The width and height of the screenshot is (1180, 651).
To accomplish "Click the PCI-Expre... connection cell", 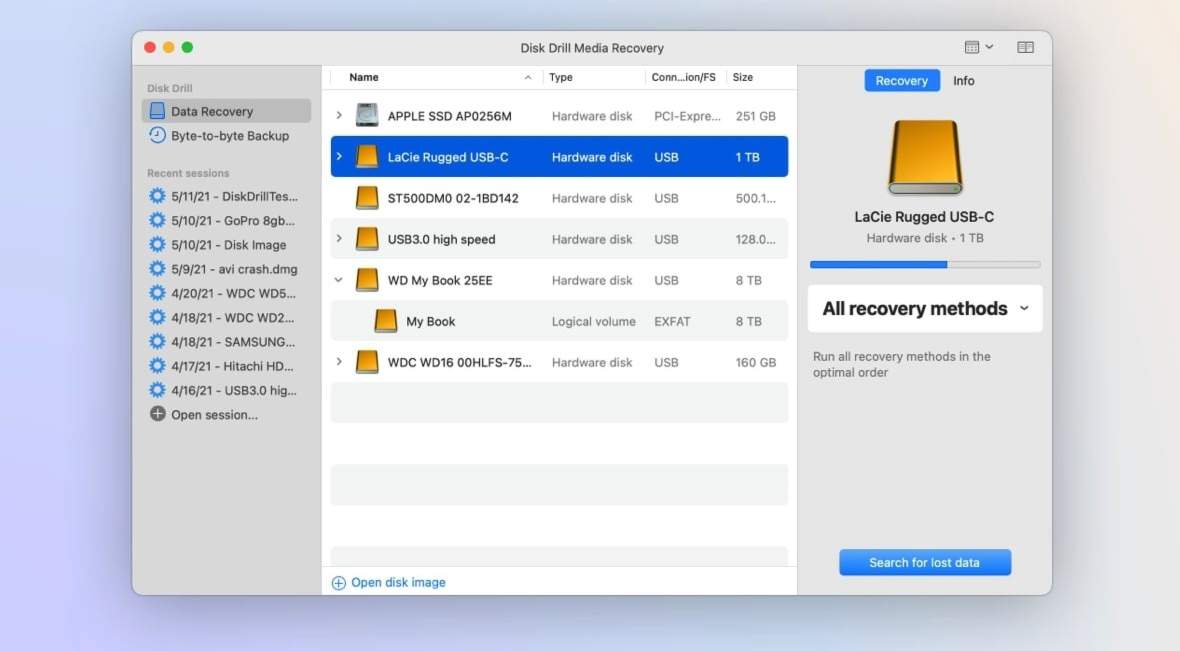I will (687, 116).
